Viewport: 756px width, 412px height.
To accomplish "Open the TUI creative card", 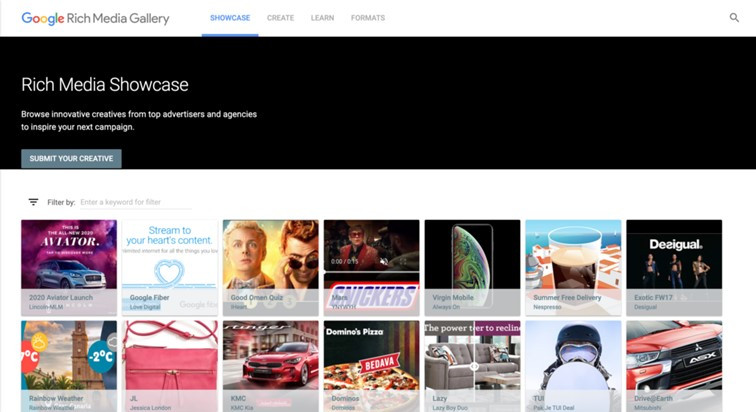I will 573,366.
